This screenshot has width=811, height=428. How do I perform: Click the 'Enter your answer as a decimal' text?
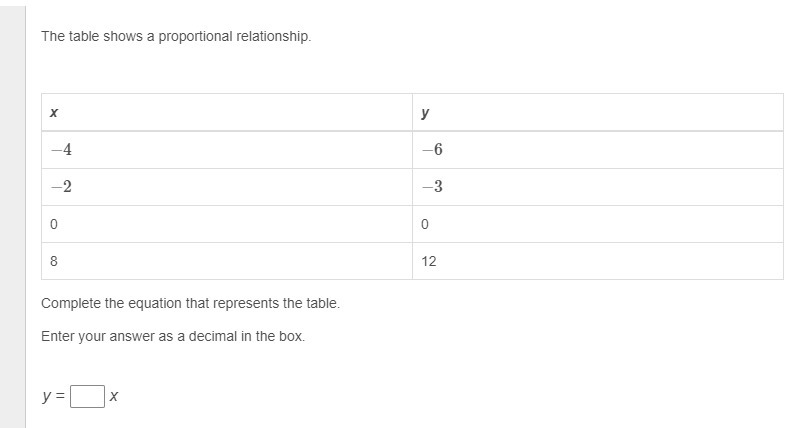click(173, 336)
